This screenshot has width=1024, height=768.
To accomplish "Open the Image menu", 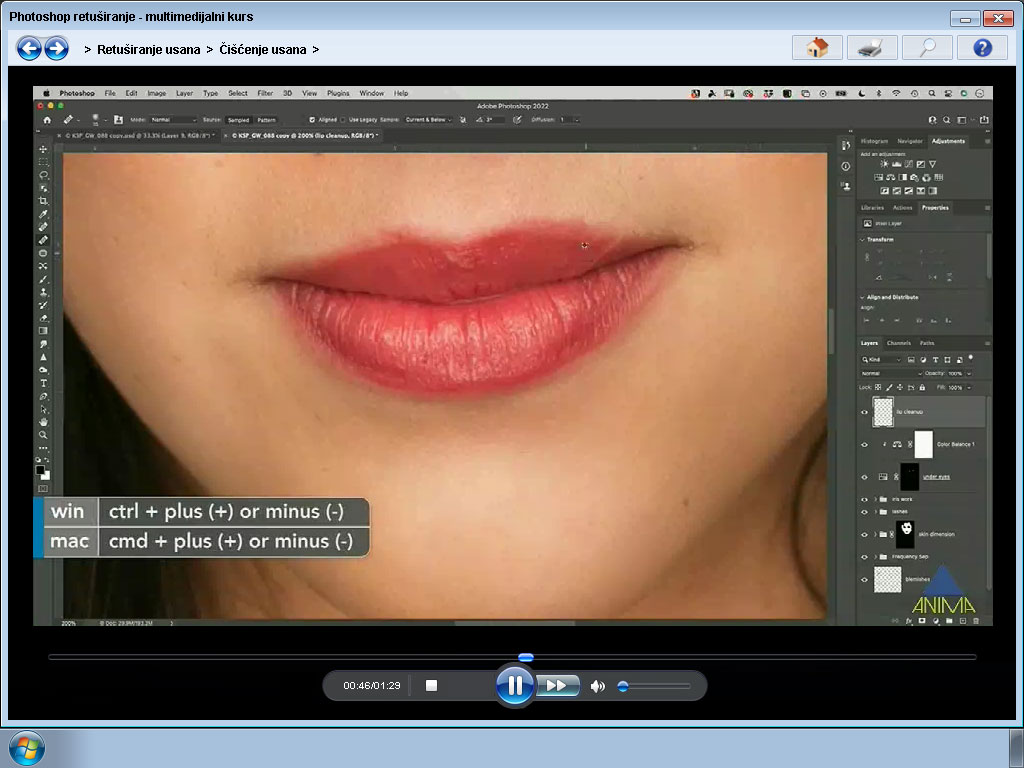I will 157,93.
